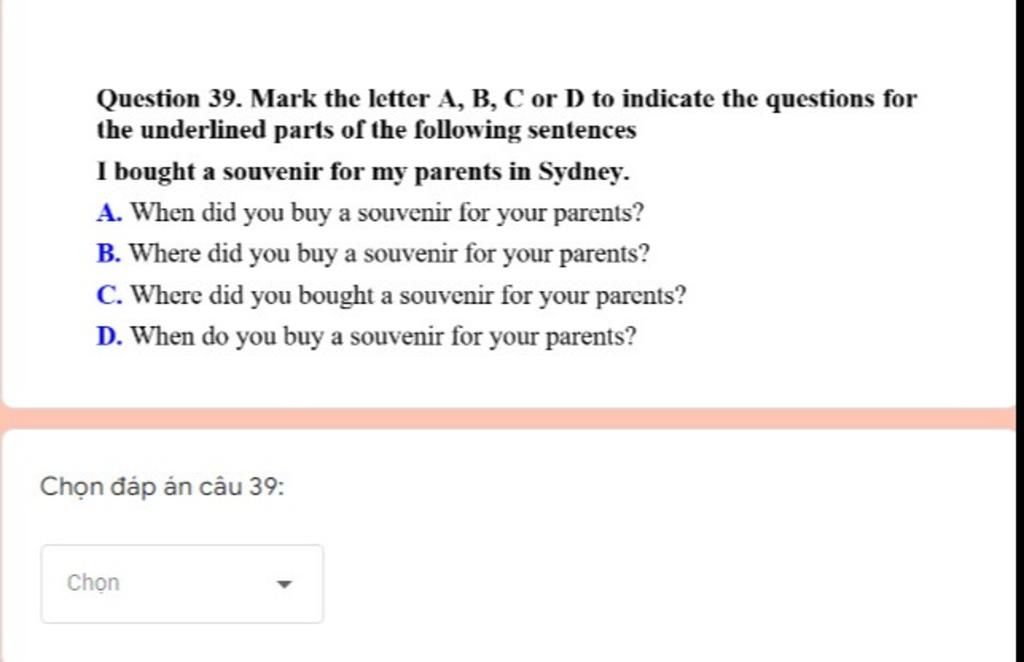The height and width of the screenshot is (662, 1024).
Task: Click 'the underlined parts of the following sentences' line
Action: pyautogui.click(x=366, y=130)
